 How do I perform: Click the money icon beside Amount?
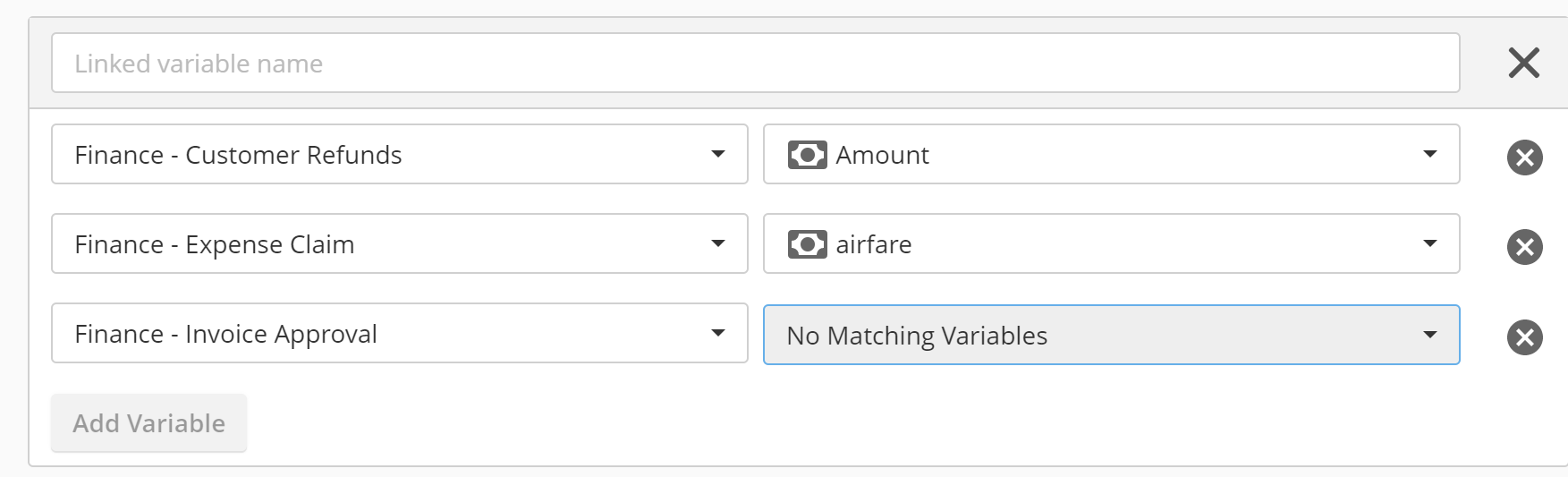pyautogui.click(x=807, y=155)
